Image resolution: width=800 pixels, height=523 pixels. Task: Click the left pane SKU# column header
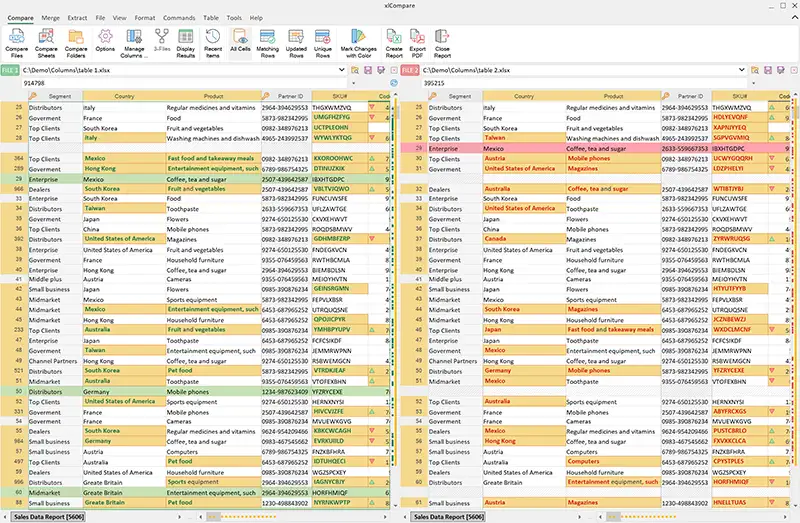click(x=340, y=96)
